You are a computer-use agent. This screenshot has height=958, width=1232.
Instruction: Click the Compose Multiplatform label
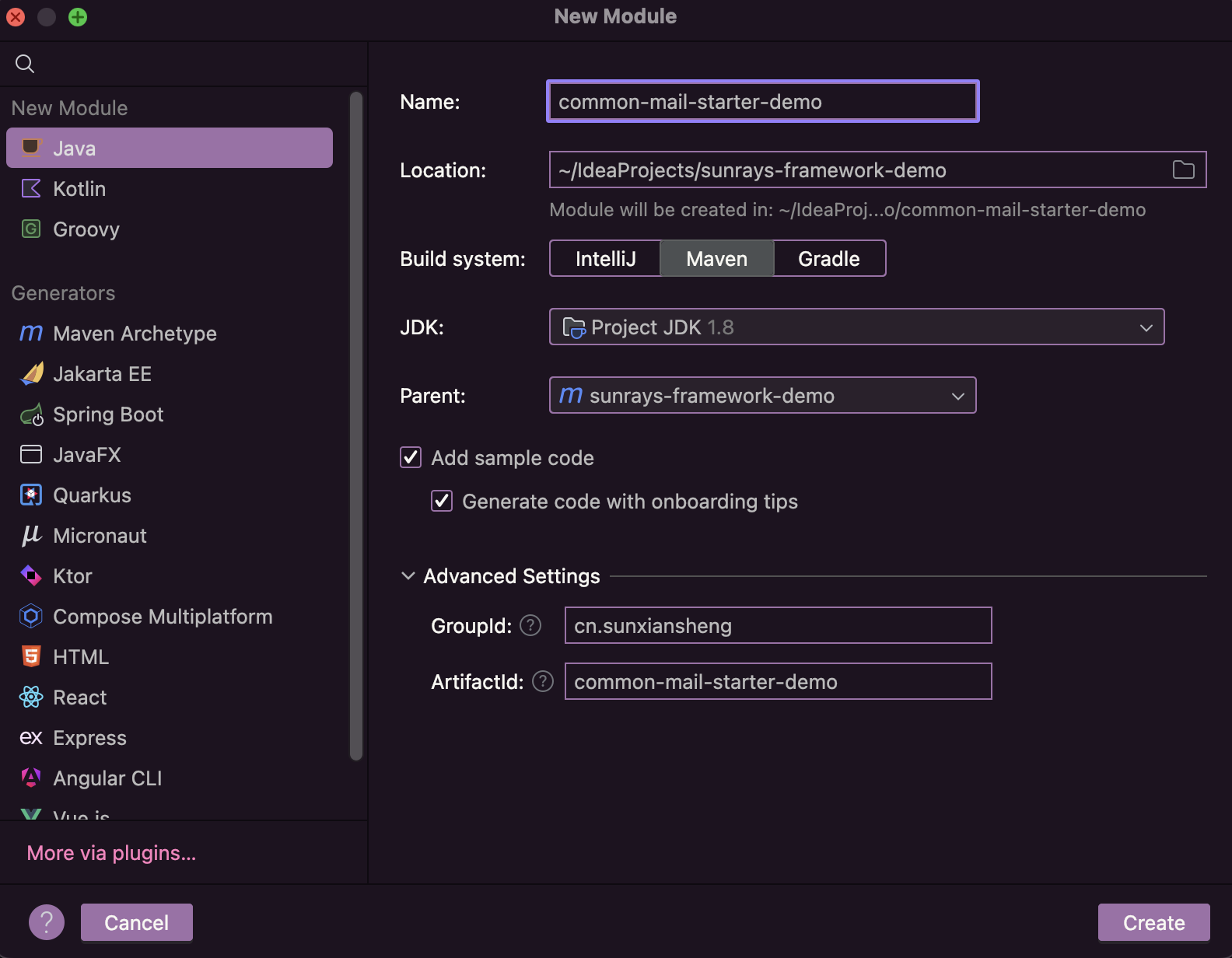[x=163, y=617]
